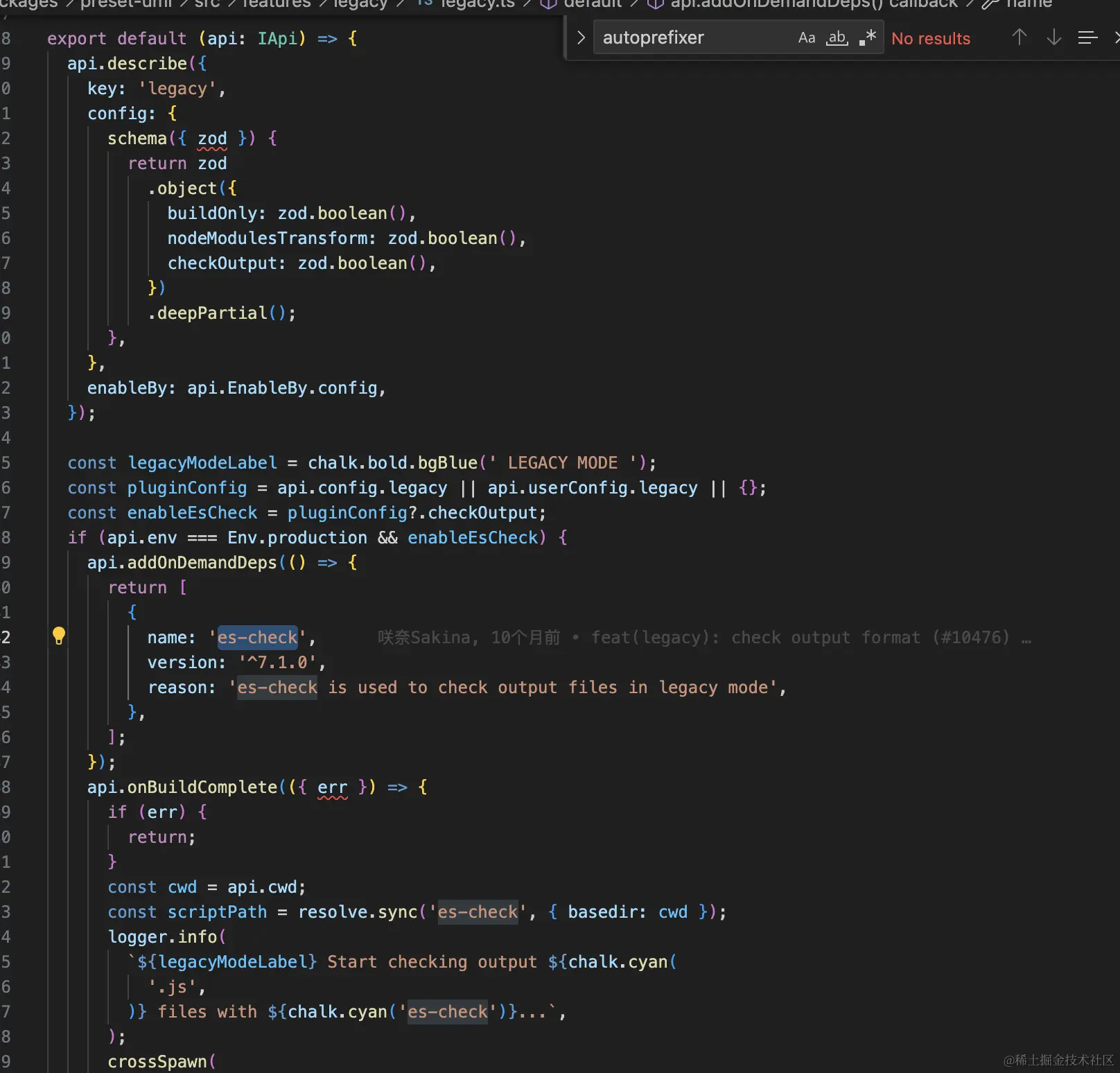Click 'const cwd = api.cwd' line
This screenshot has width=1120, height=1073.
click(207, 887)
